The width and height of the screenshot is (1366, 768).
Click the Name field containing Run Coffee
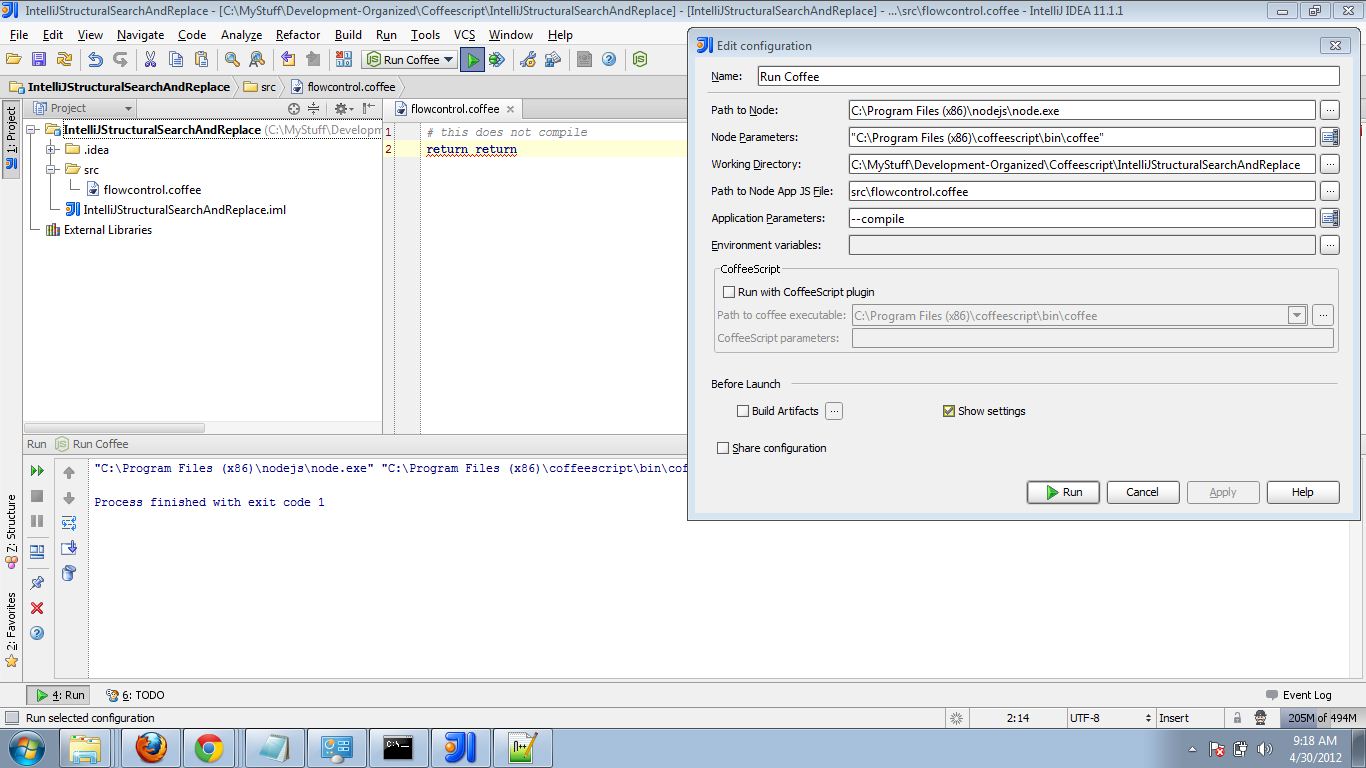1047,76
